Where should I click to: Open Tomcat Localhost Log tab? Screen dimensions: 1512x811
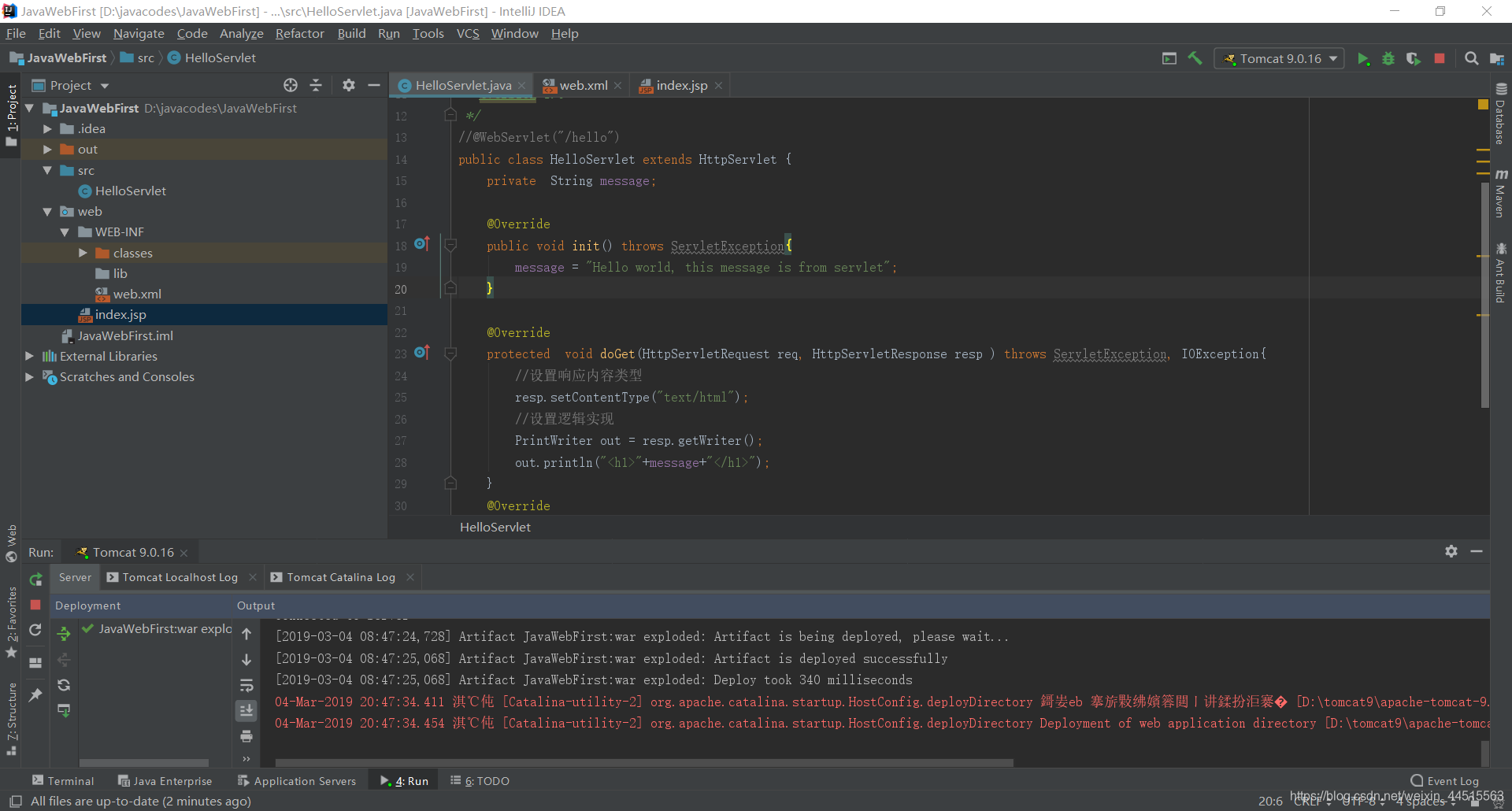coord(180,577)
